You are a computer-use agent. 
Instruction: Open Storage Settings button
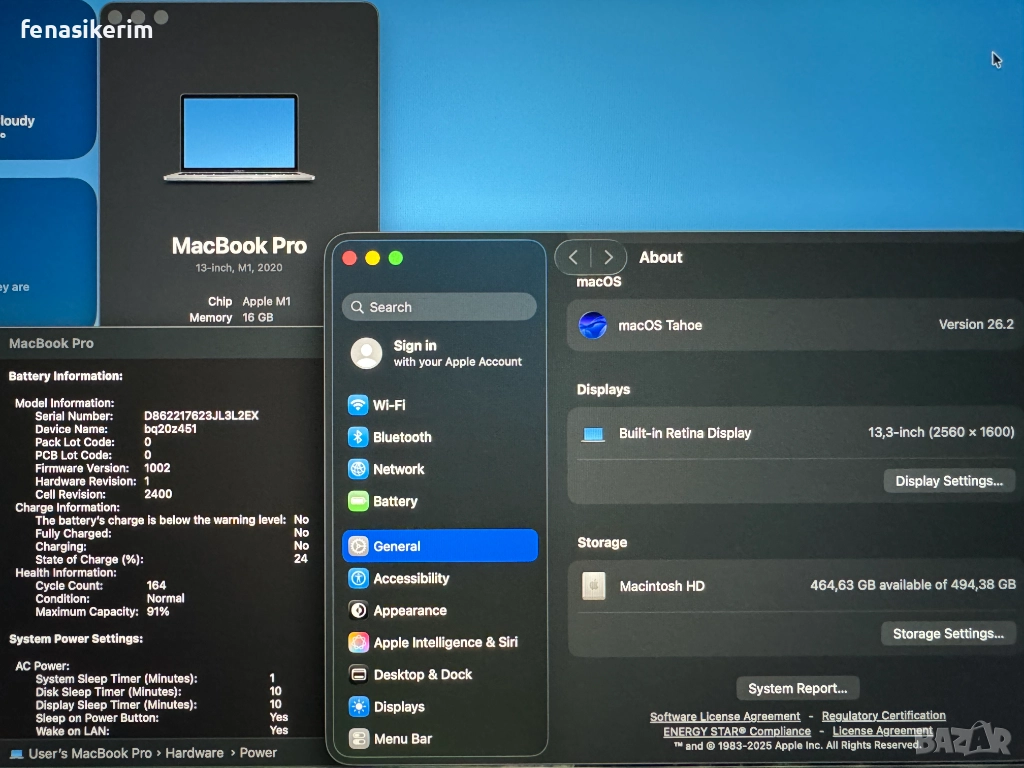coord(948,633)
